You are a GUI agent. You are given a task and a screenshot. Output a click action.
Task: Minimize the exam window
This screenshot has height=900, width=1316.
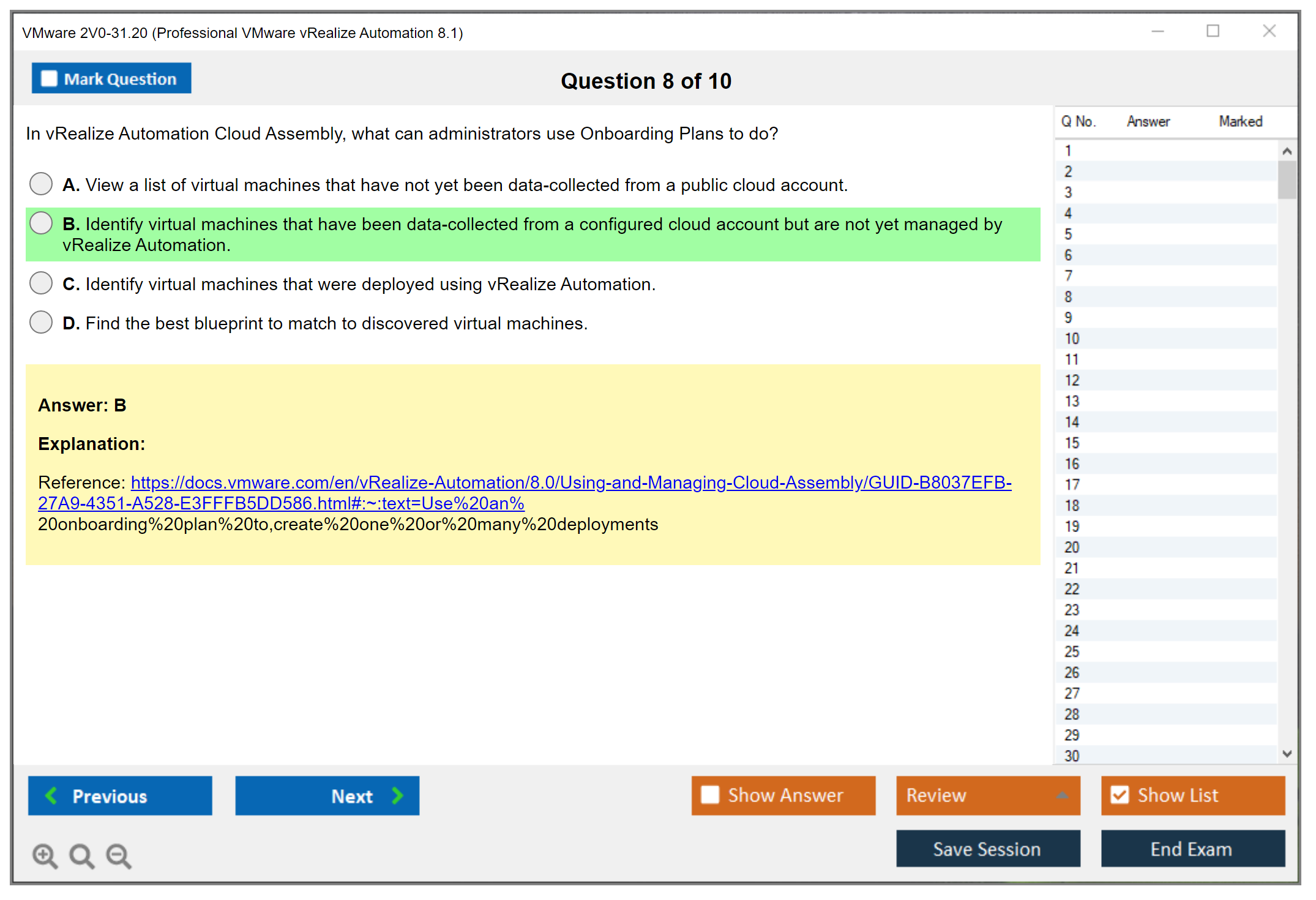(x=1157, y=31)
